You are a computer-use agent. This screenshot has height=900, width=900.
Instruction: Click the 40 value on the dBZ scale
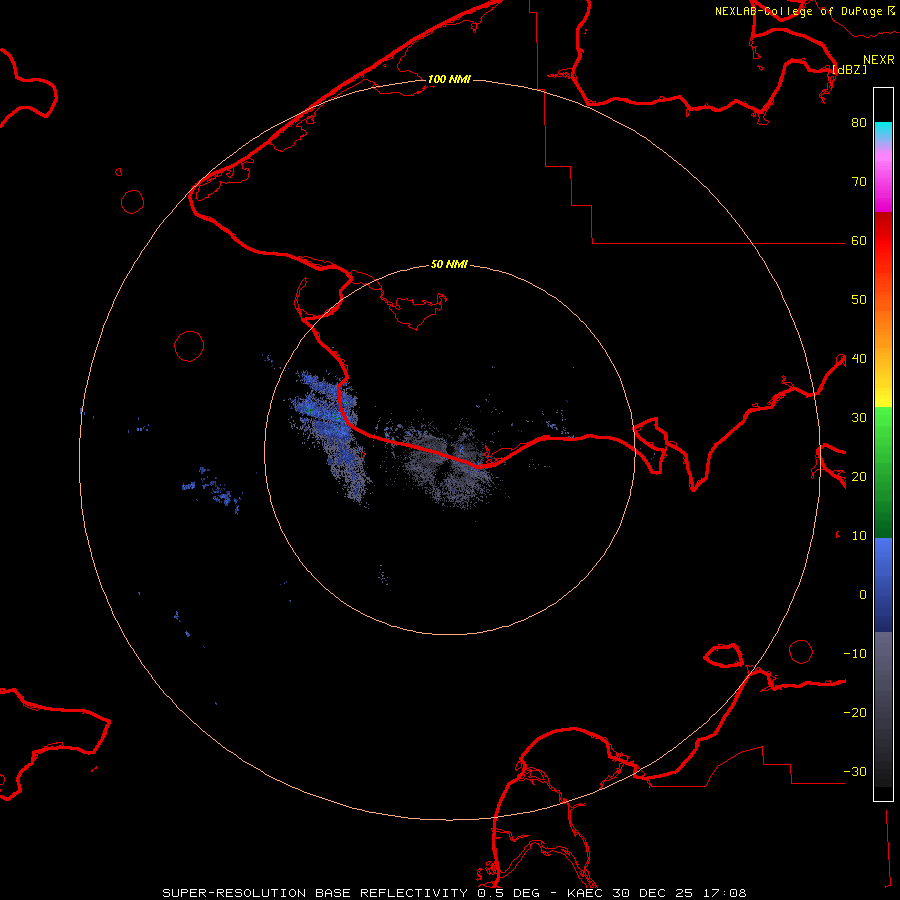coord(859,359)
